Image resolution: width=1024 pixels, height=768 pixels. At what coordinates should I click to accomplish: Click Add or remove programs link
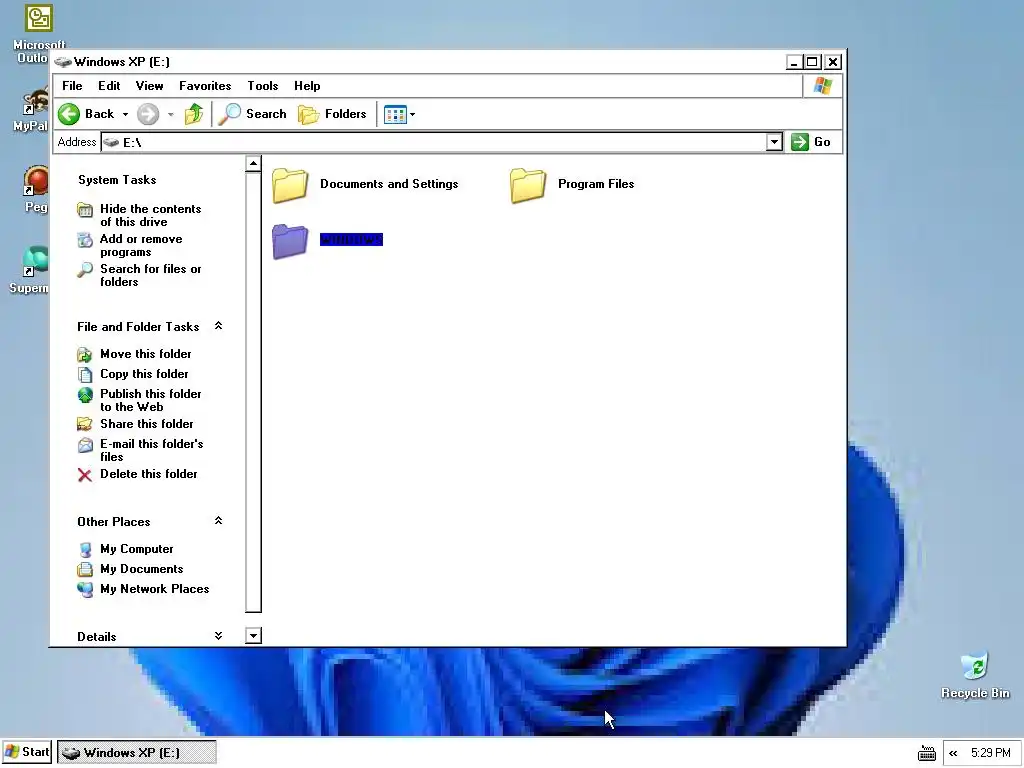[x=141, y=246]
